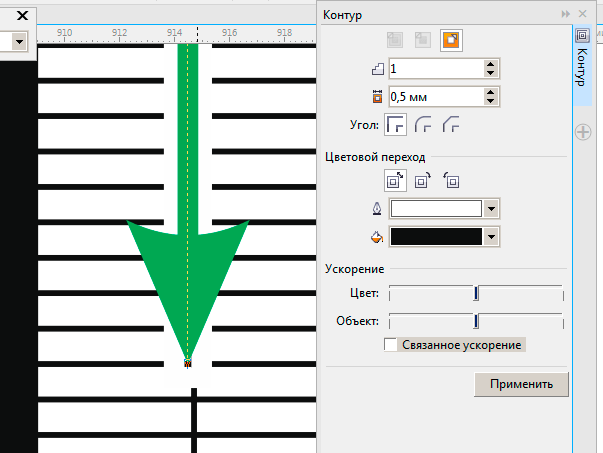
Task: Click the Объект acceleration slider handle
Action: point(476,321)
